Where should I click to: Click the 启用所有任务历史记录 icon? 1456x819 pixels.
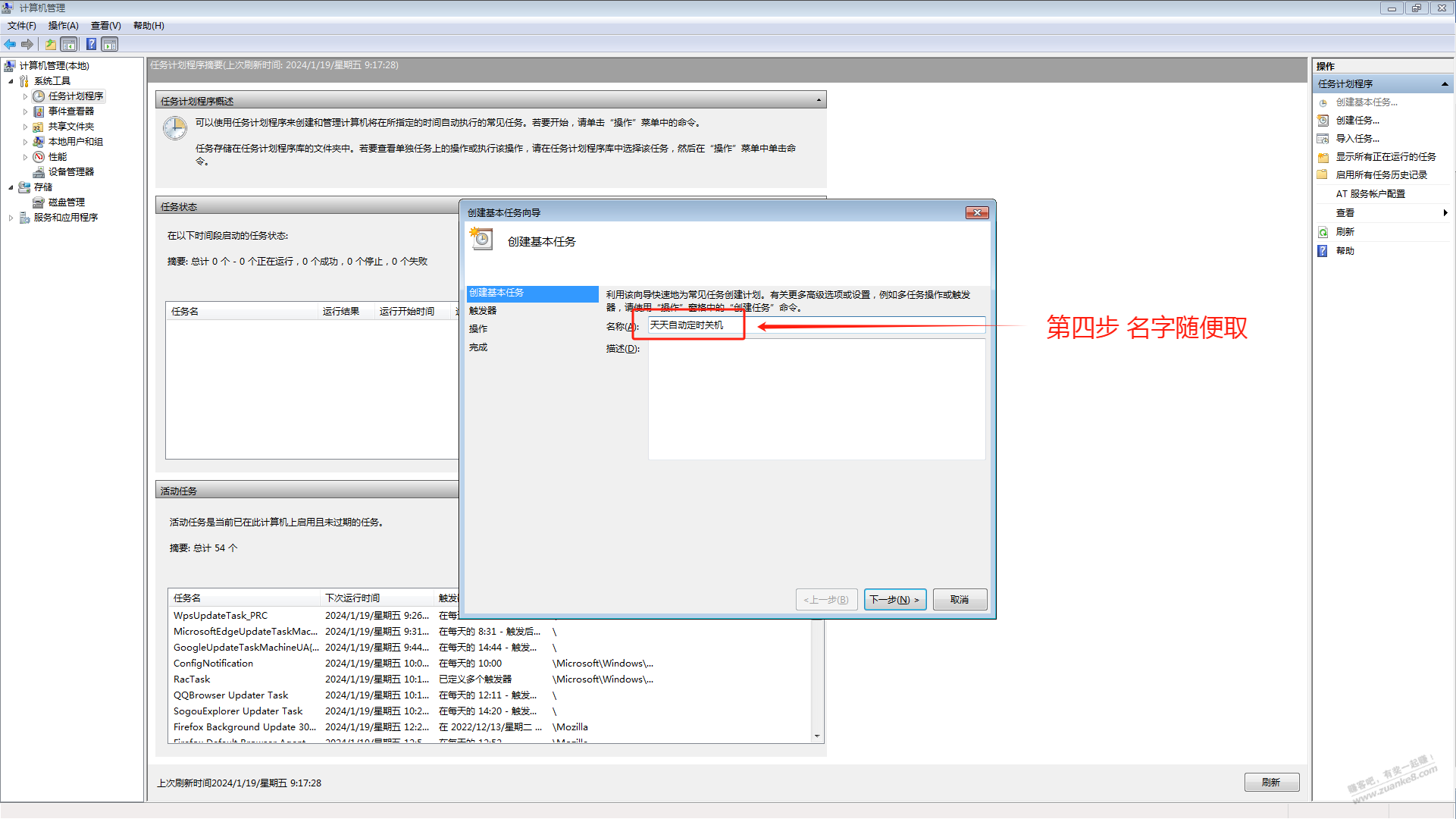pyautogui.click(x=1323, y=175)
